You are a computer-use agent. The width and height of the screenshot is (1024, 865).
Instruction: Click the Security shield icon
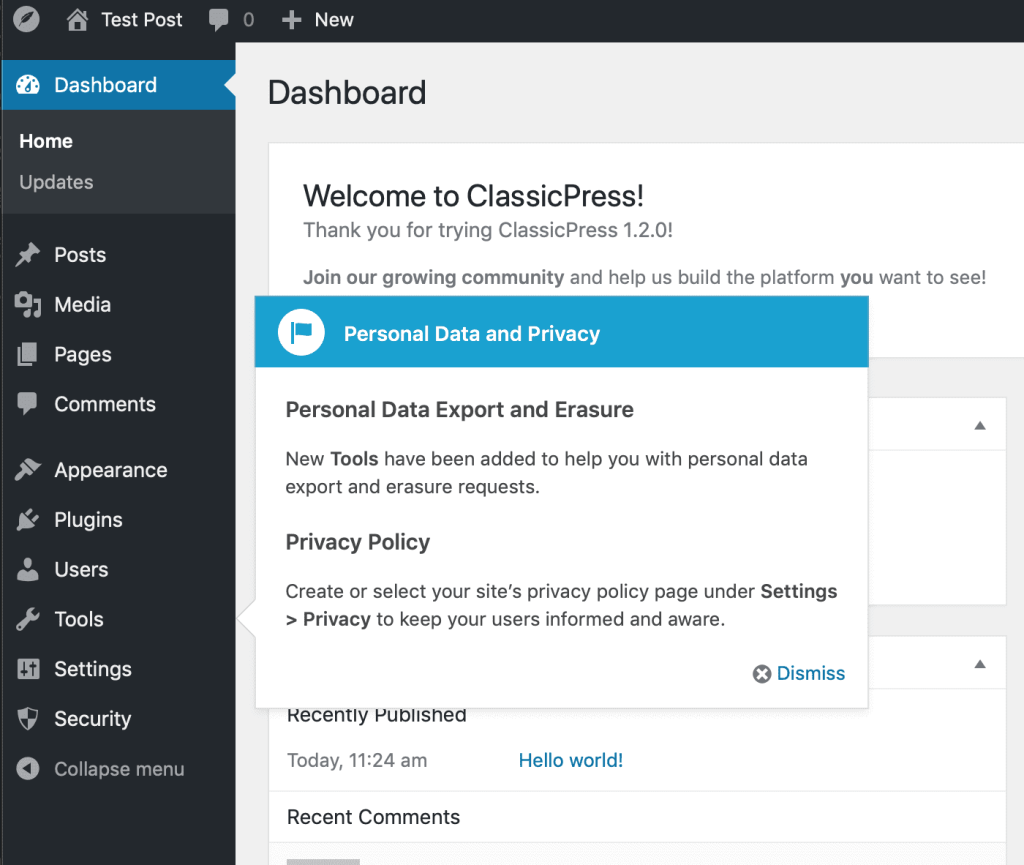click(27, 718)
